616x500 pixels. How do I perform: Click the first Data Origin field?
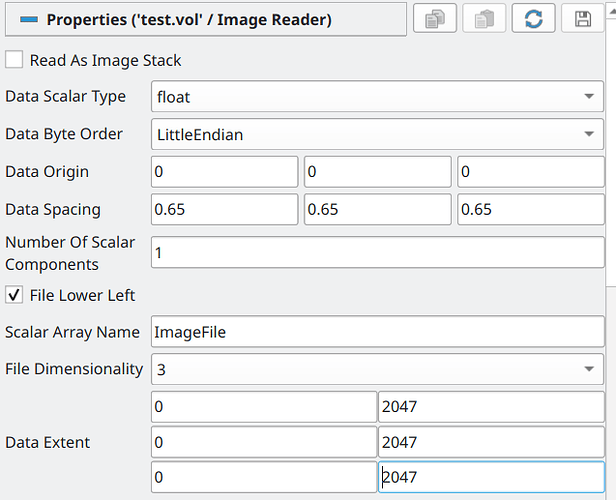coord(224,172)
